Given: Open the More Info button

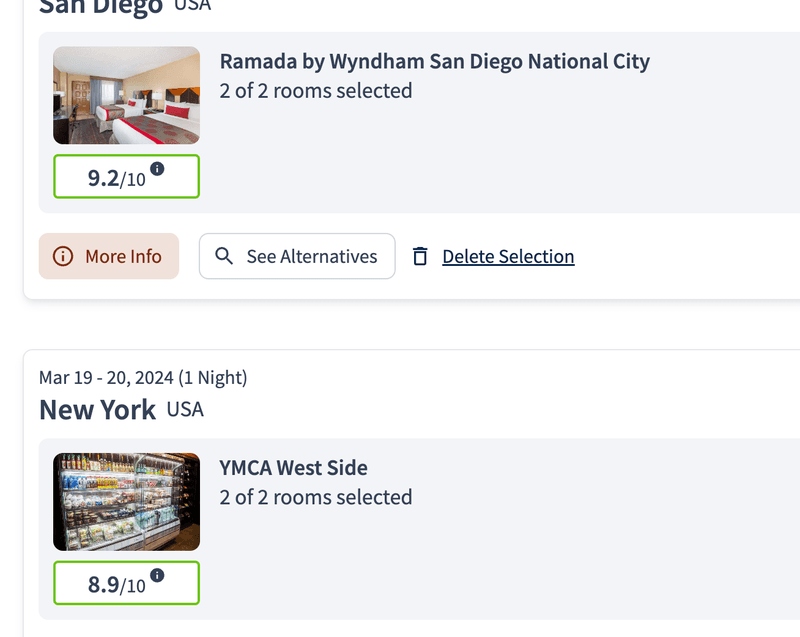Looking at the screenshot, I should pos(109,257).
